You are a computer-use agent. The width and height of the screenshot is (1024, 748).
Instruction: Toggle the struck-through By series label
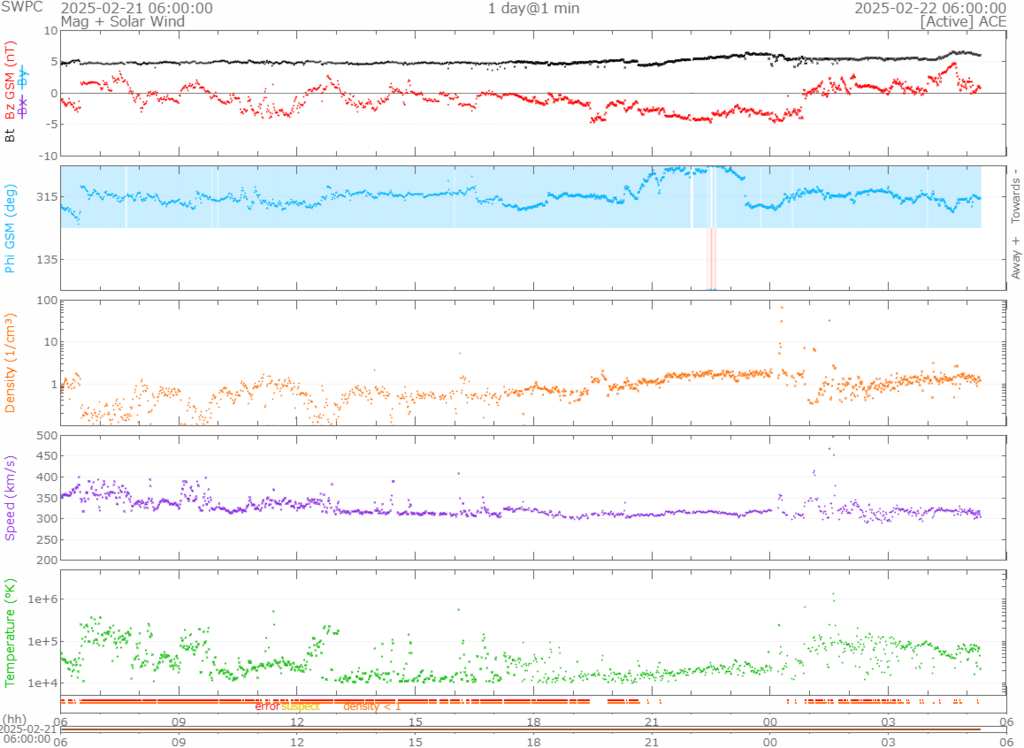pos(23,78)
